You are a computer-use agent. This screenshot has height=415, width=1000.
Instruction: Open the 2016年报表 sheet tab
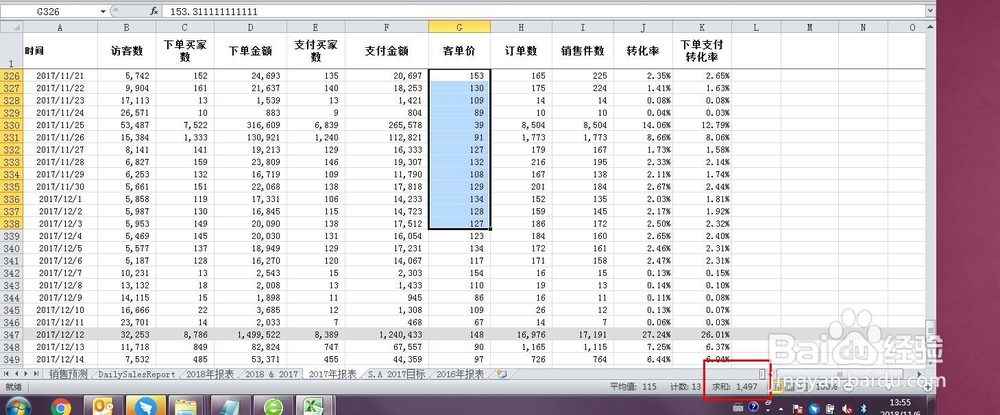point(460,374)
